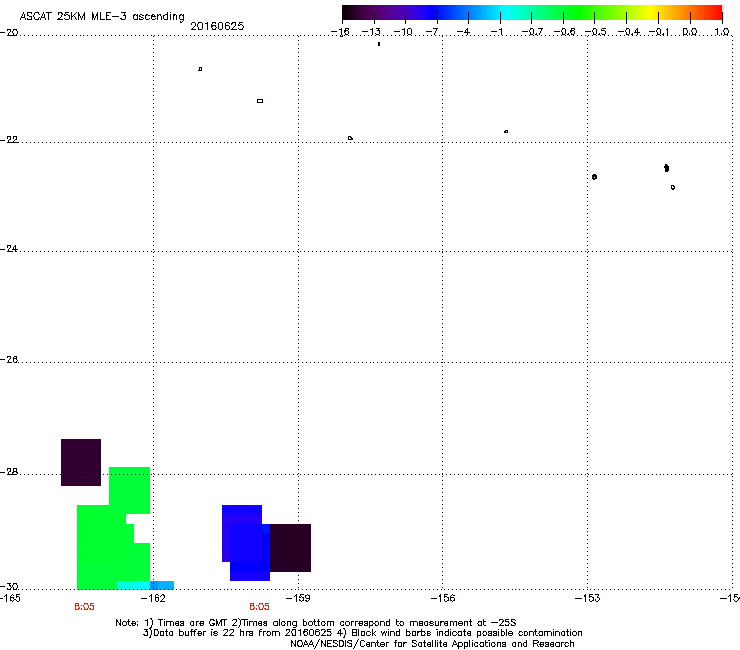Click the -7 color scale label
The height and width of the screenshot is (650, 740).
click(x=432, y=32)
